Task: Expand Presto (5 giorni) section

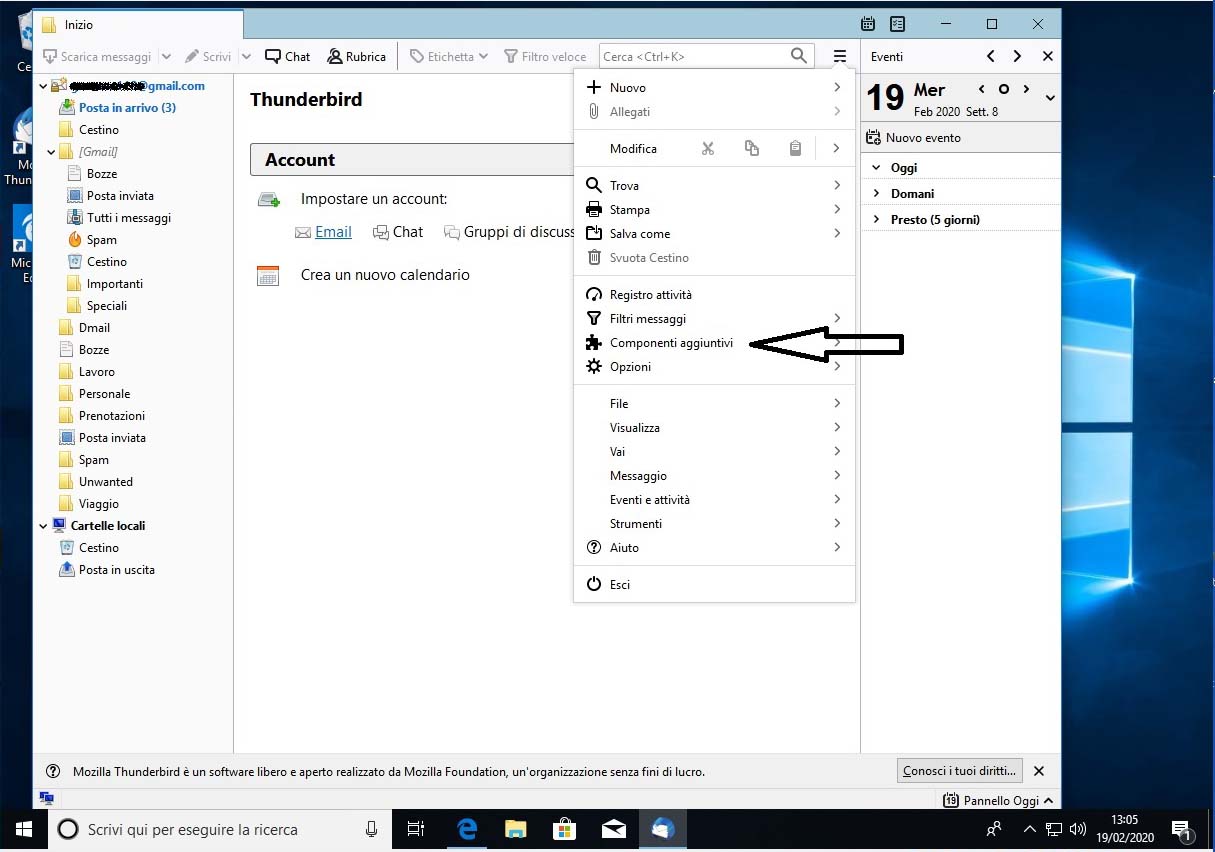Action: tap(877, 220)
